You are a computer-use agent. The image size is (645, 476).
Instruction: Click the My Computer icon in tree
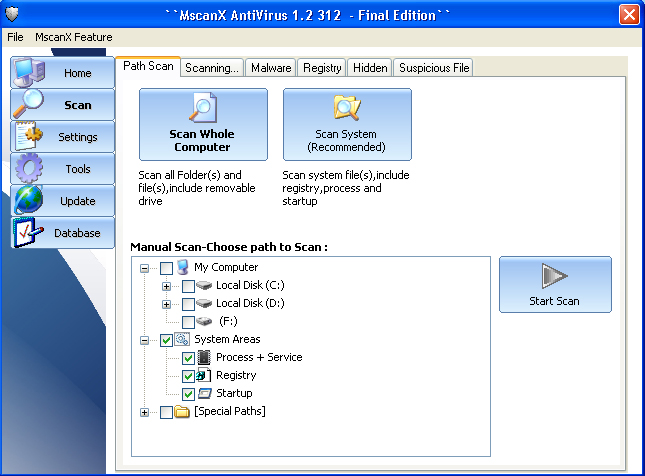tap(183, 267)
